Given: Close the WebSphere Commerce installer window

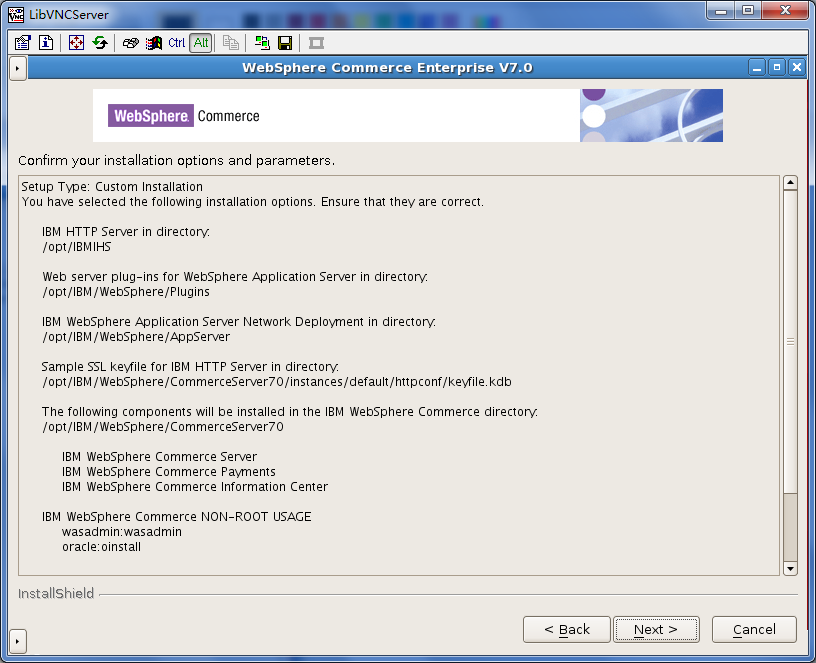Looking at the screenshot, I should coord(797,68).
